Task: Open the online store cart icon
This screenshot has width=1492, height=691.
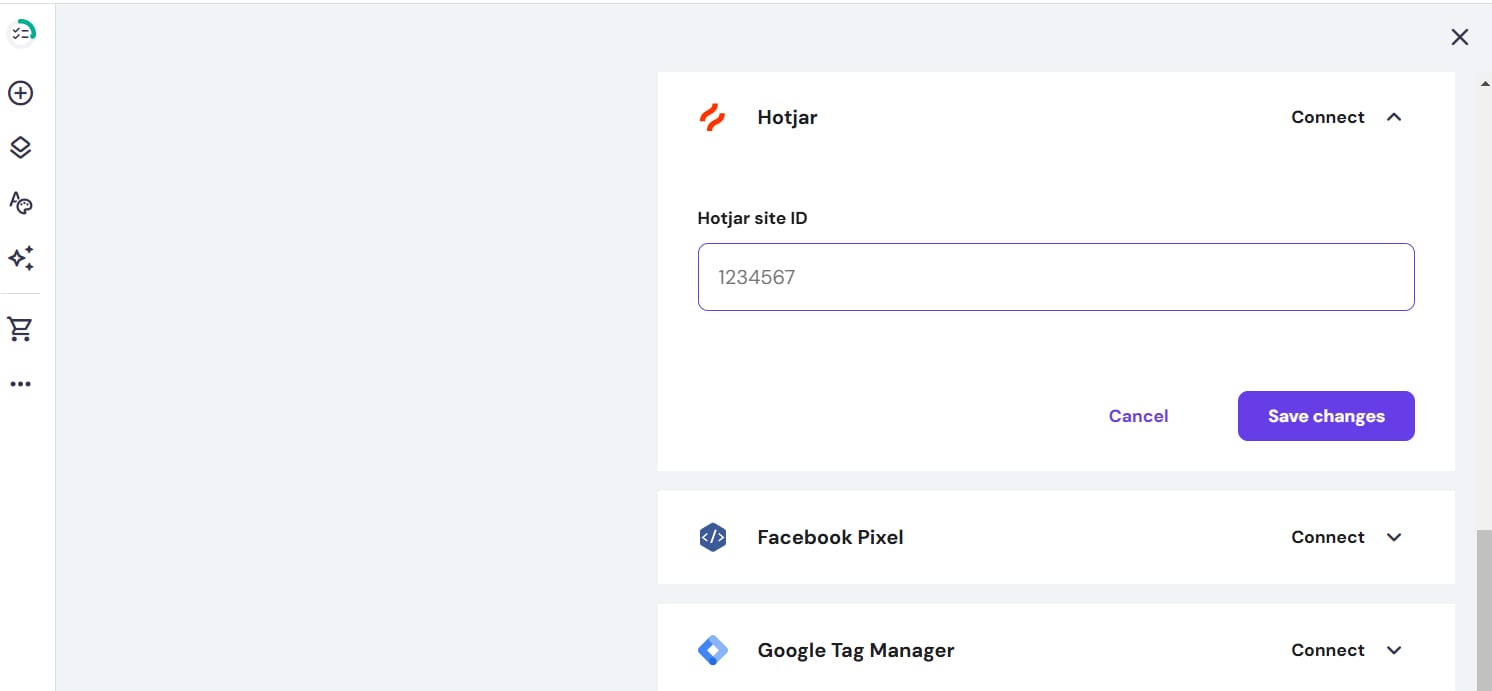Action: pyautogui.click(x=21, y=328)
